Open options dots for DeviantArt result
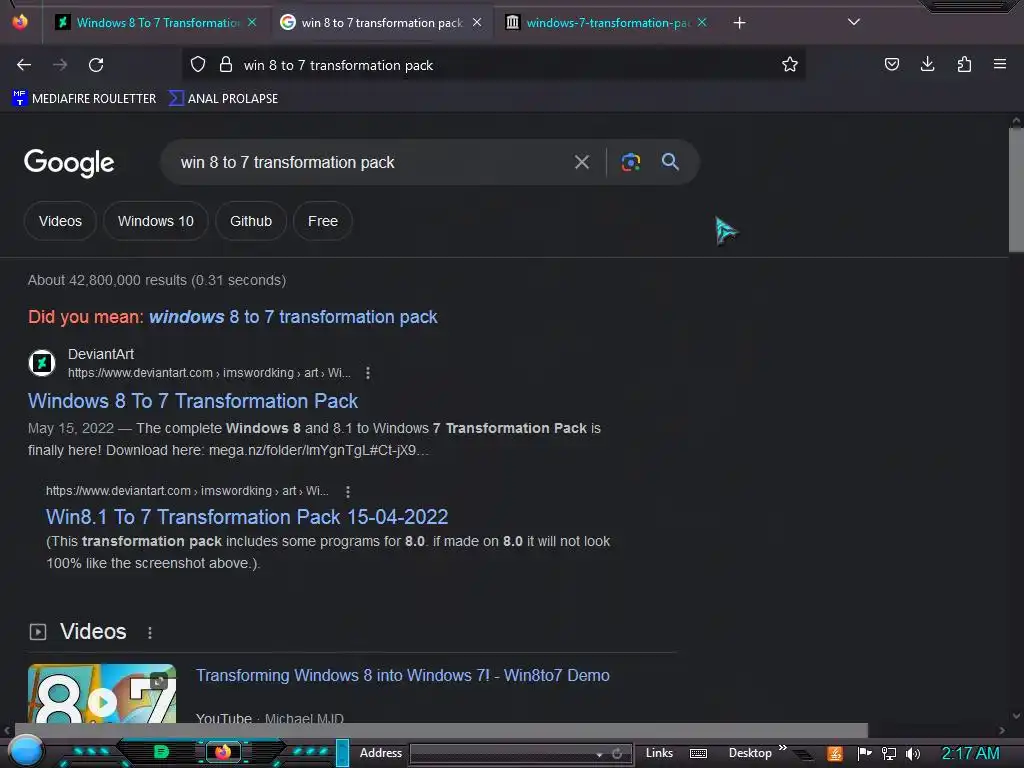 [368, 373]
